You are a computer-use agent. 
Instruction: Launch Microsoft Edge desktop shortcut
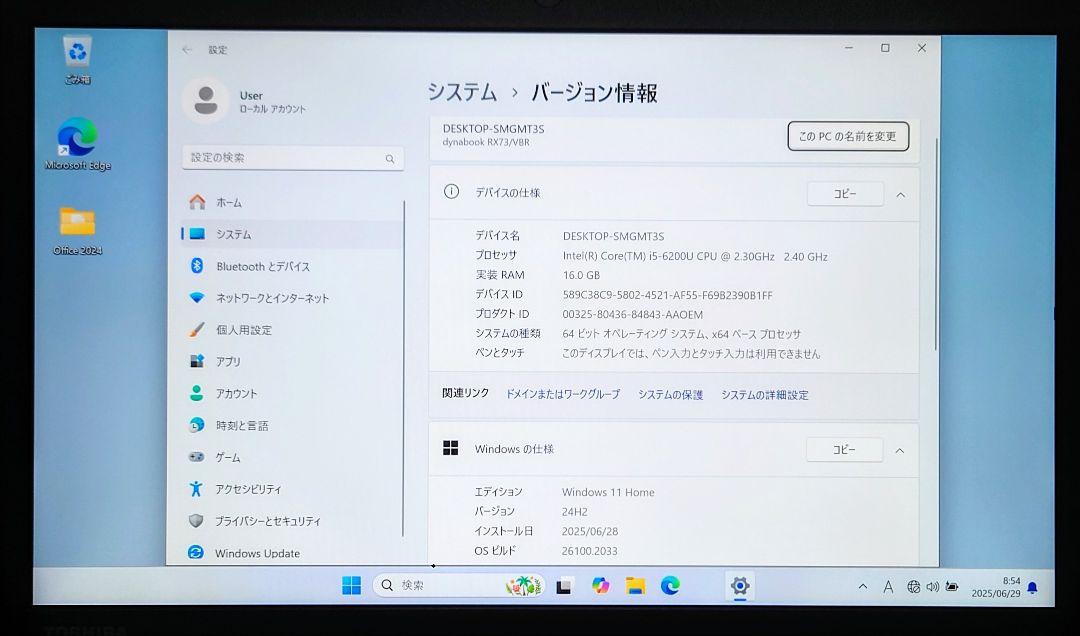pyautogui.click(x=77, y=143)
